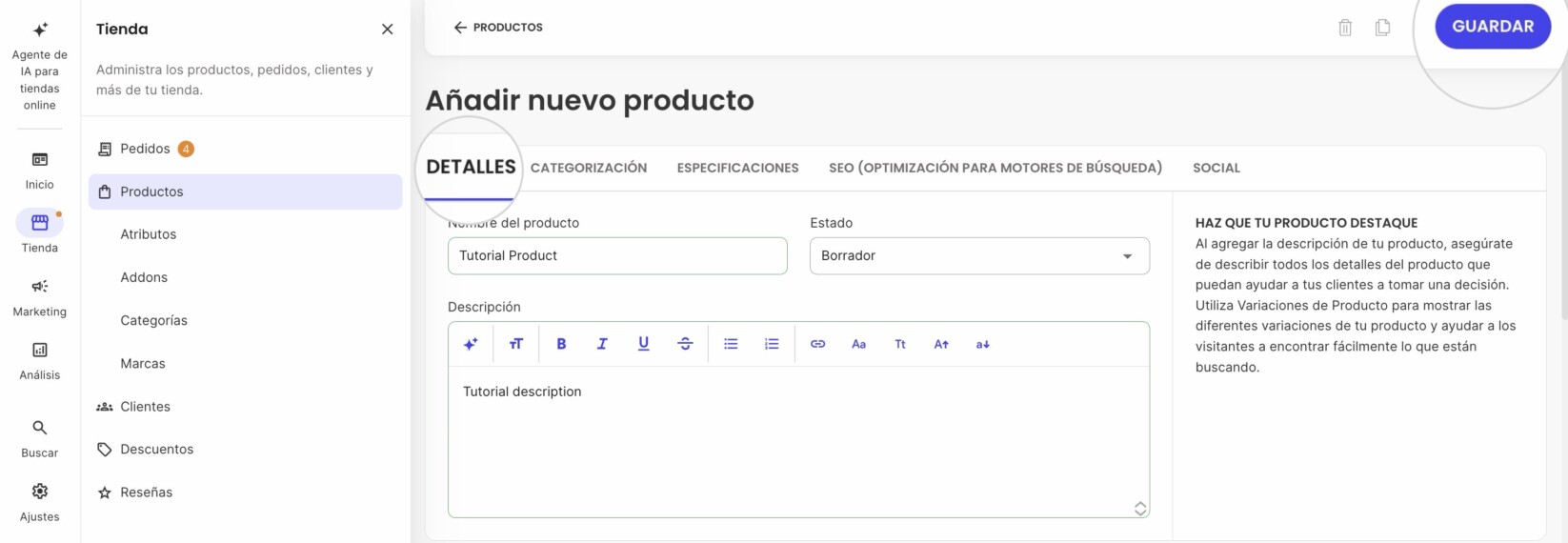1568x543 pixels.
Task: Click the Pedidos receipt icon
Action: click(105, 149)
